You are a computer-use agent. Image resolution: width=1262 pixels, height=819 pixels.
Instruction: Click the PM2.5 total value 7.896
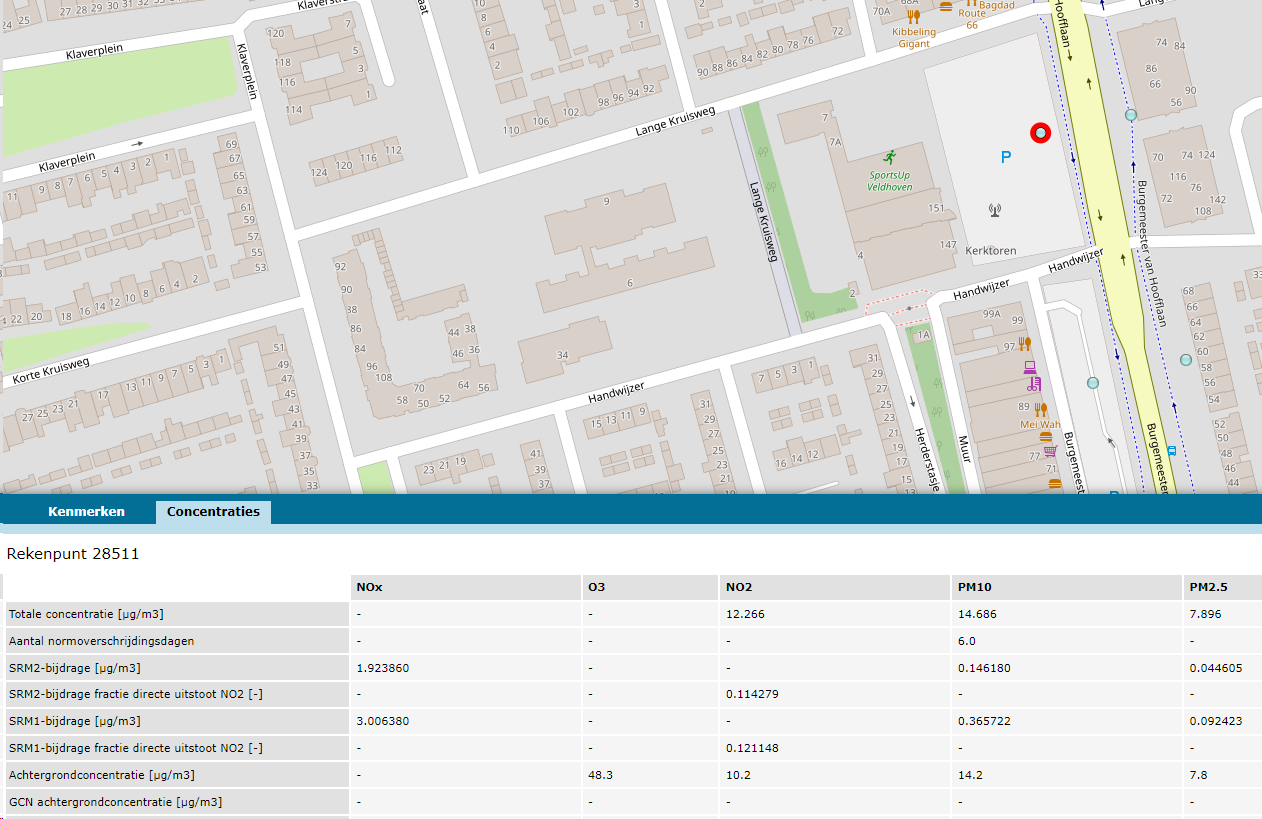(x=1205, y=614)
